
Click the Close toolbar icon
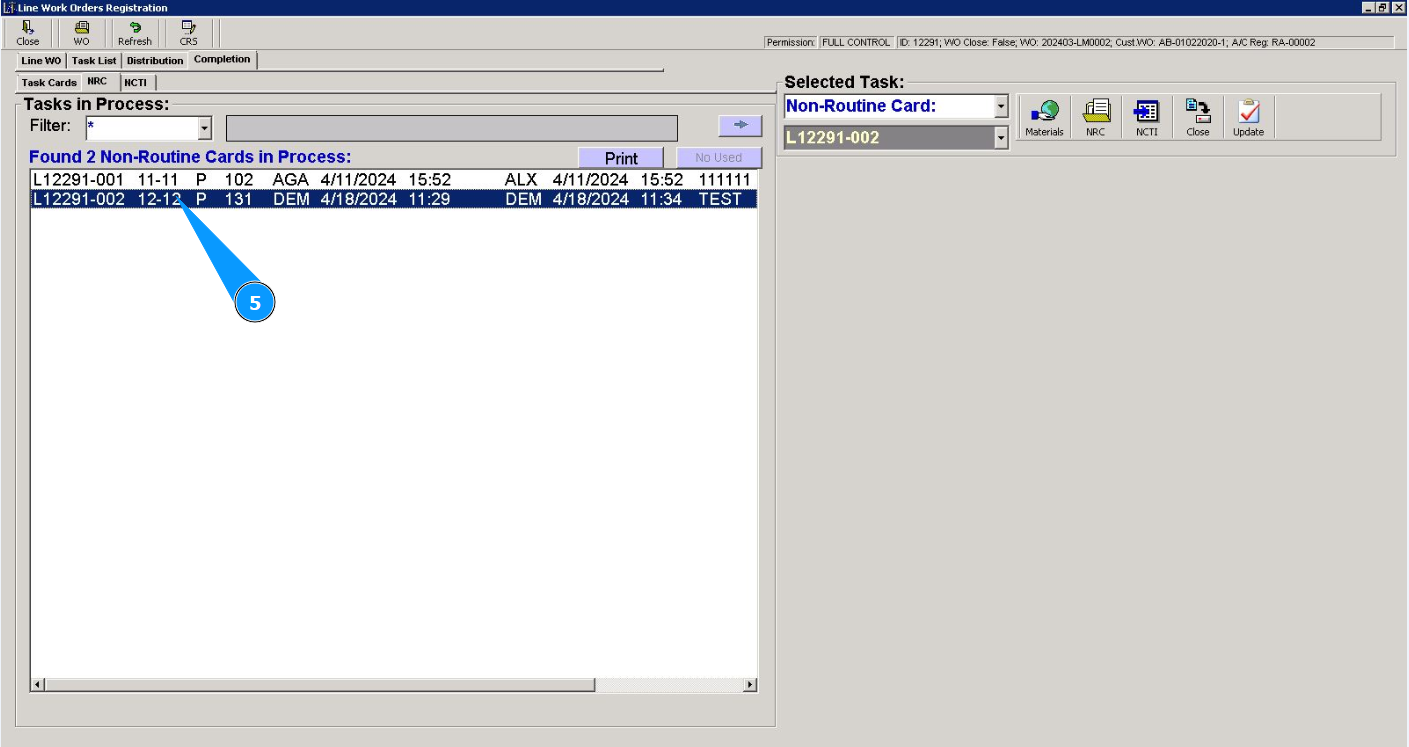pyautogui.click(x=28, y=33)
